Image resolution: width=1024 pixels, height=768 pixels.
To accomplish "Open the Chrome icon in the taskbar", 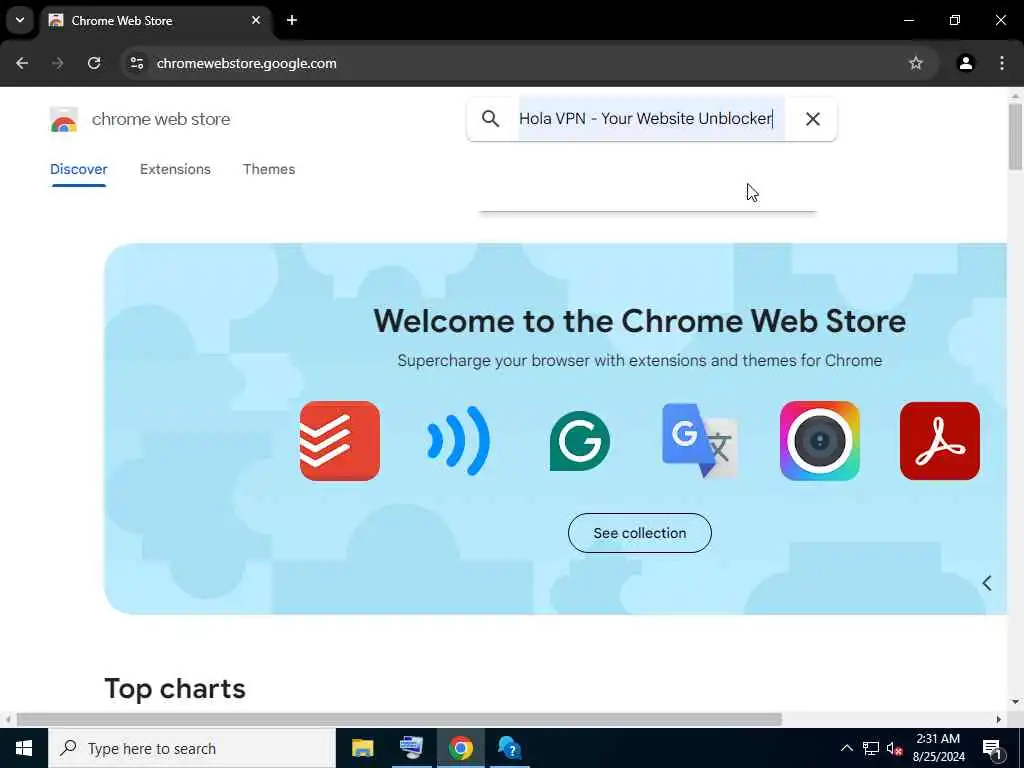I will coord(460,748).
